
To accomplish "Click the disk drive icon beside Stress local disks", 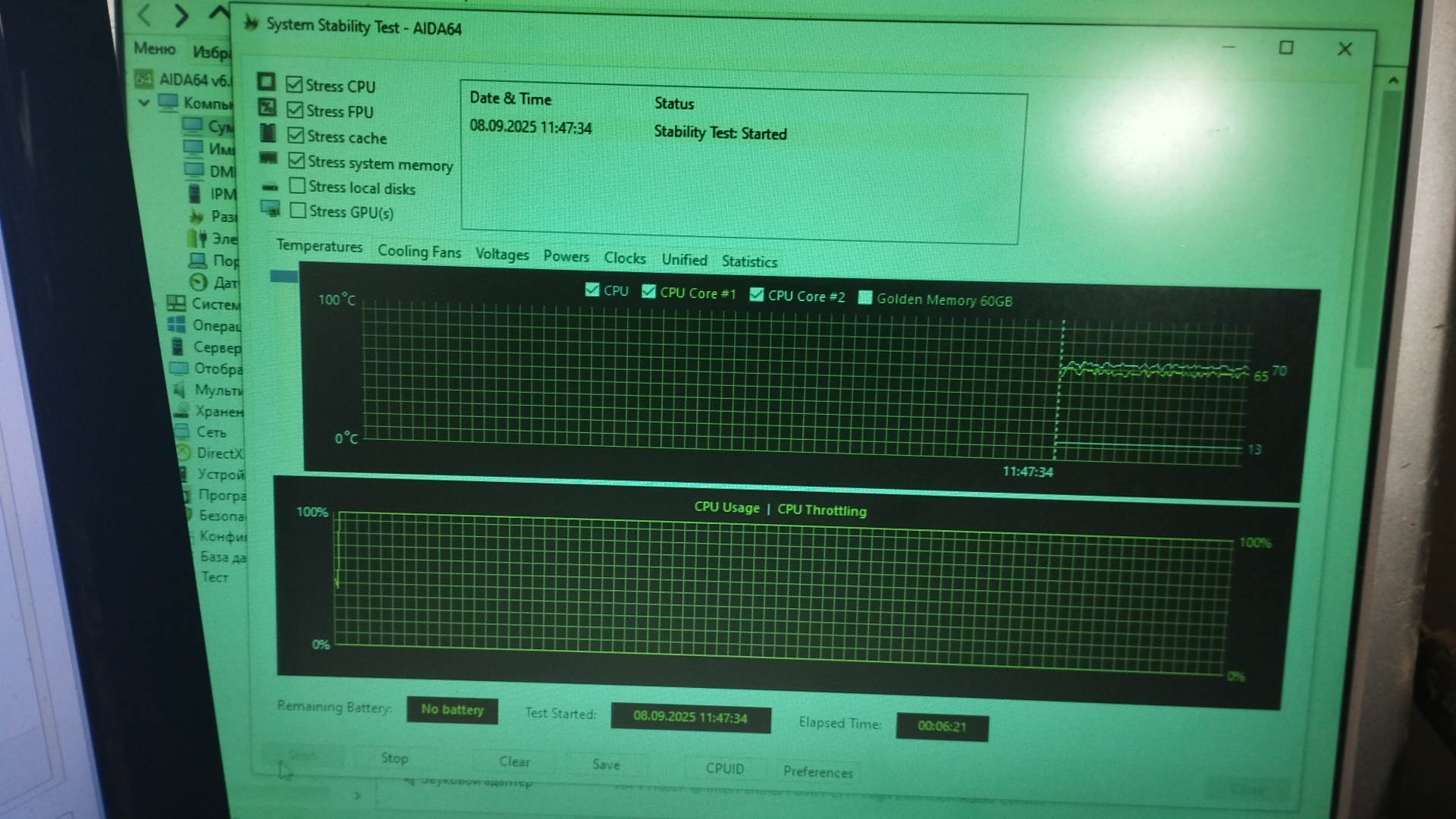I will point(270,187).
